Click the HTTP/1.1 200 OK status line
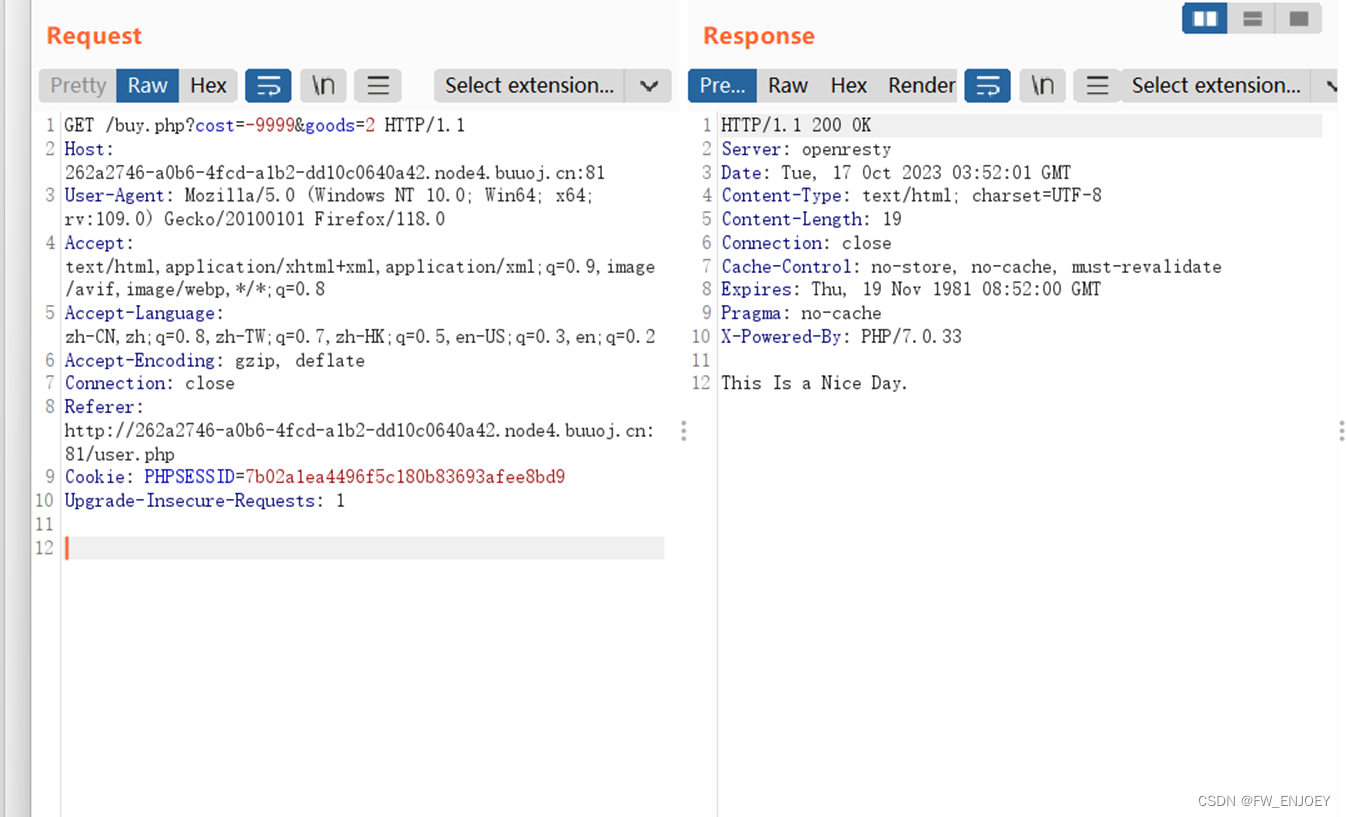Viewport: 1346px width, 817px height. (x=796, y=125)
